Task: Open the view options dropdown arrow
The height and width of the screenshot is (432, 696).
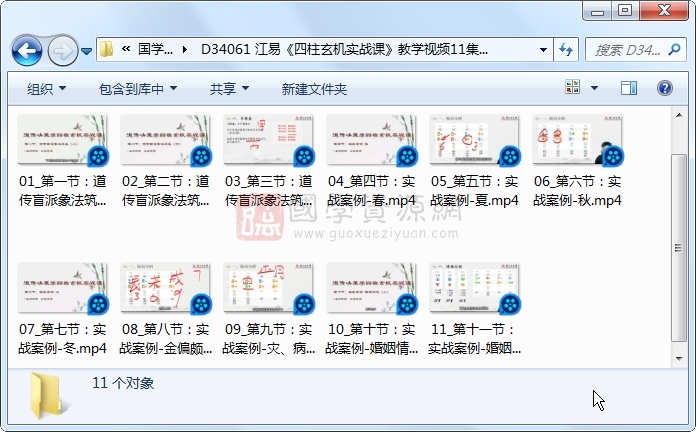Action: 594,88
